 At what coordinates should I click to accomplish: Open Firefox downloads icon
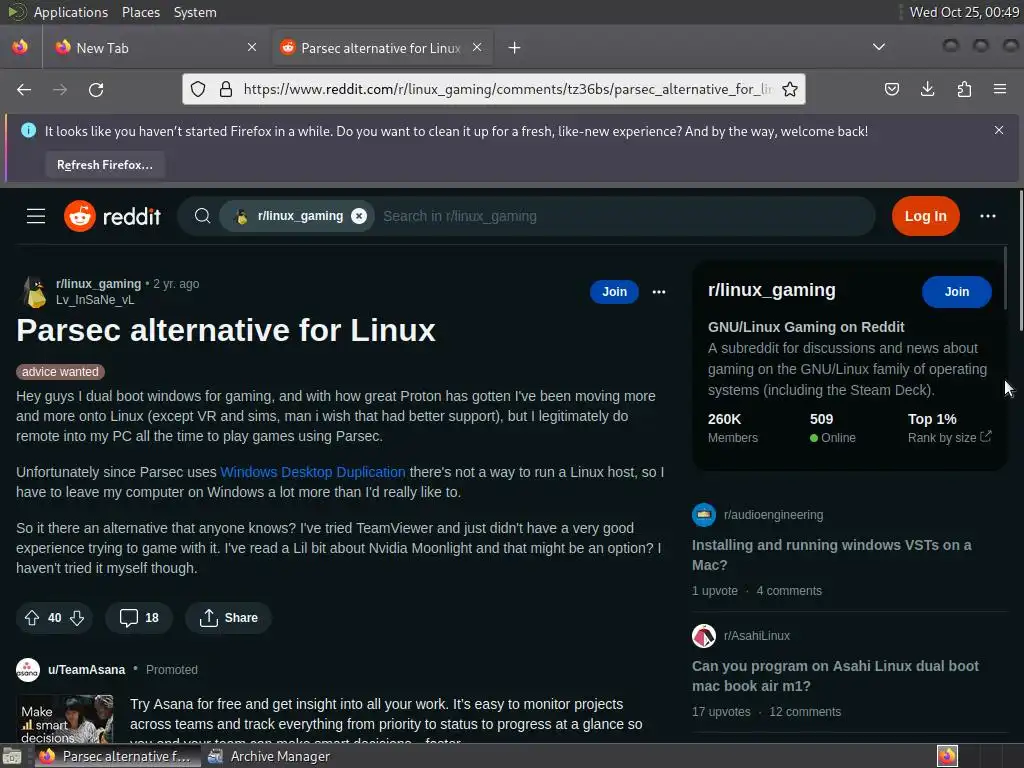[927, 89]
